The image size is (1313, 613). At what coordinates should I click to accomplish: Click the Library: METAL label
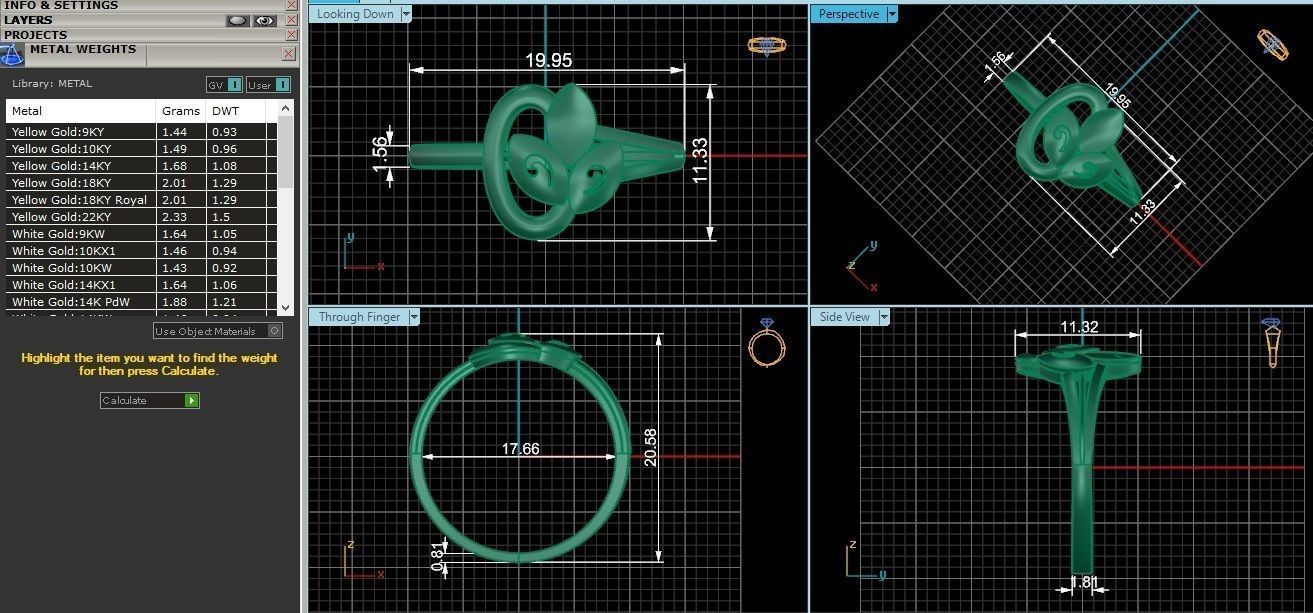(x=52, y=84)
